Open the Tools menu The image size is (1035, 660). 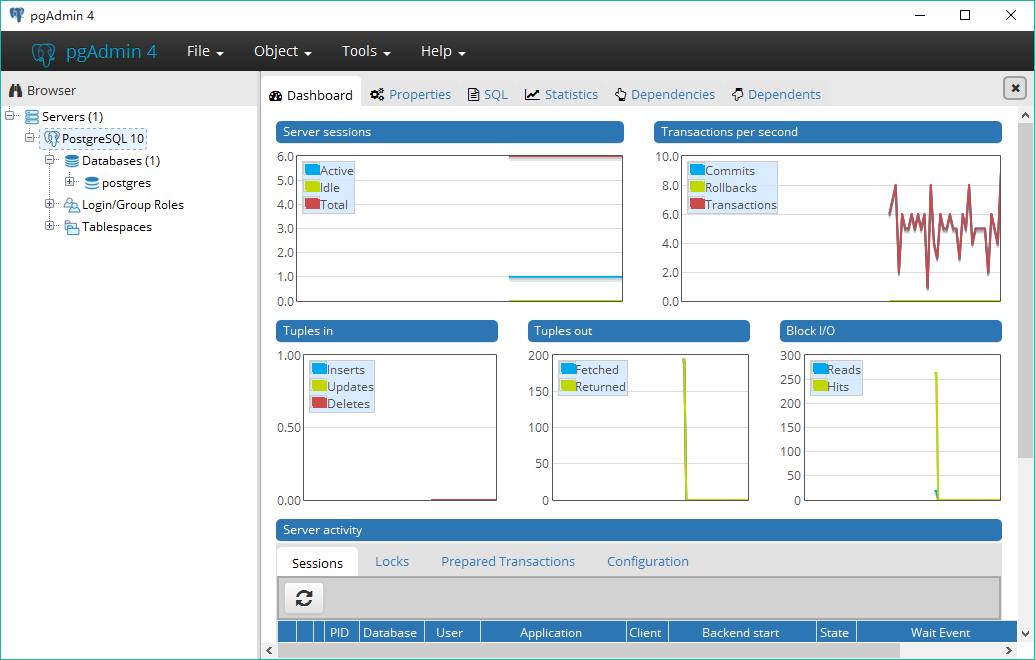[x=366, y=51]
